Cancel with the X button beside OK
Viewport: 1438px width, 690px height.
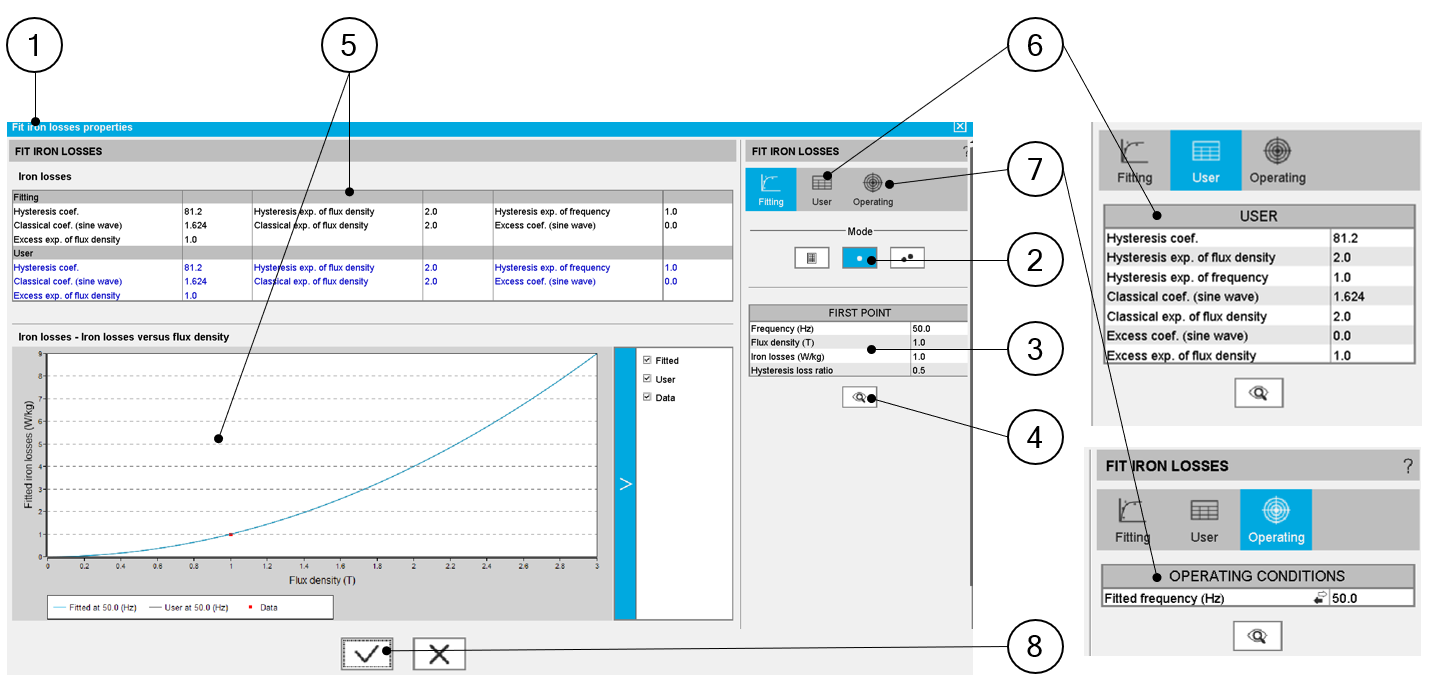point(439,654)
